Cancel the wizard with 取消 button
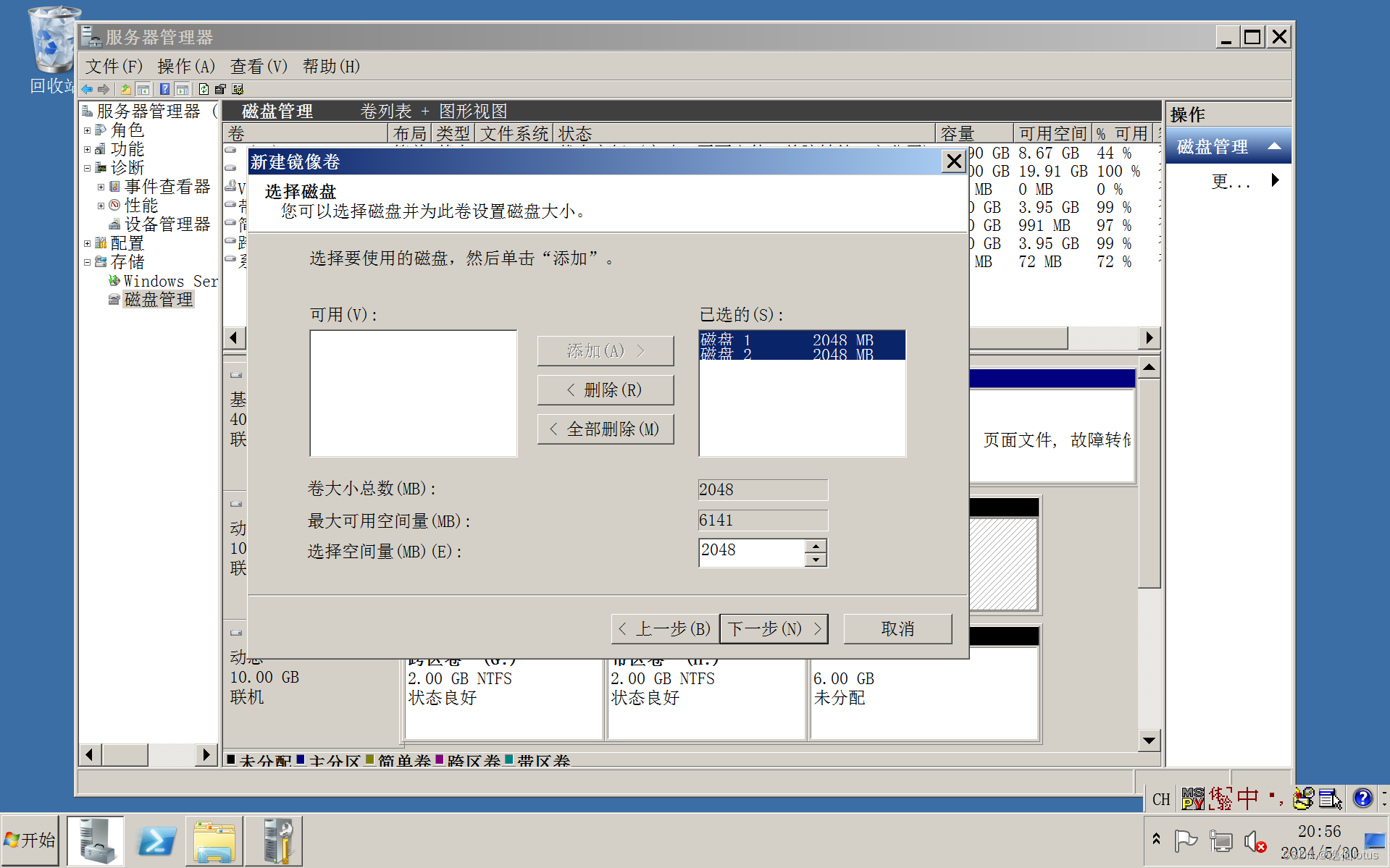The image size is (1390, 868). (898, 629)
